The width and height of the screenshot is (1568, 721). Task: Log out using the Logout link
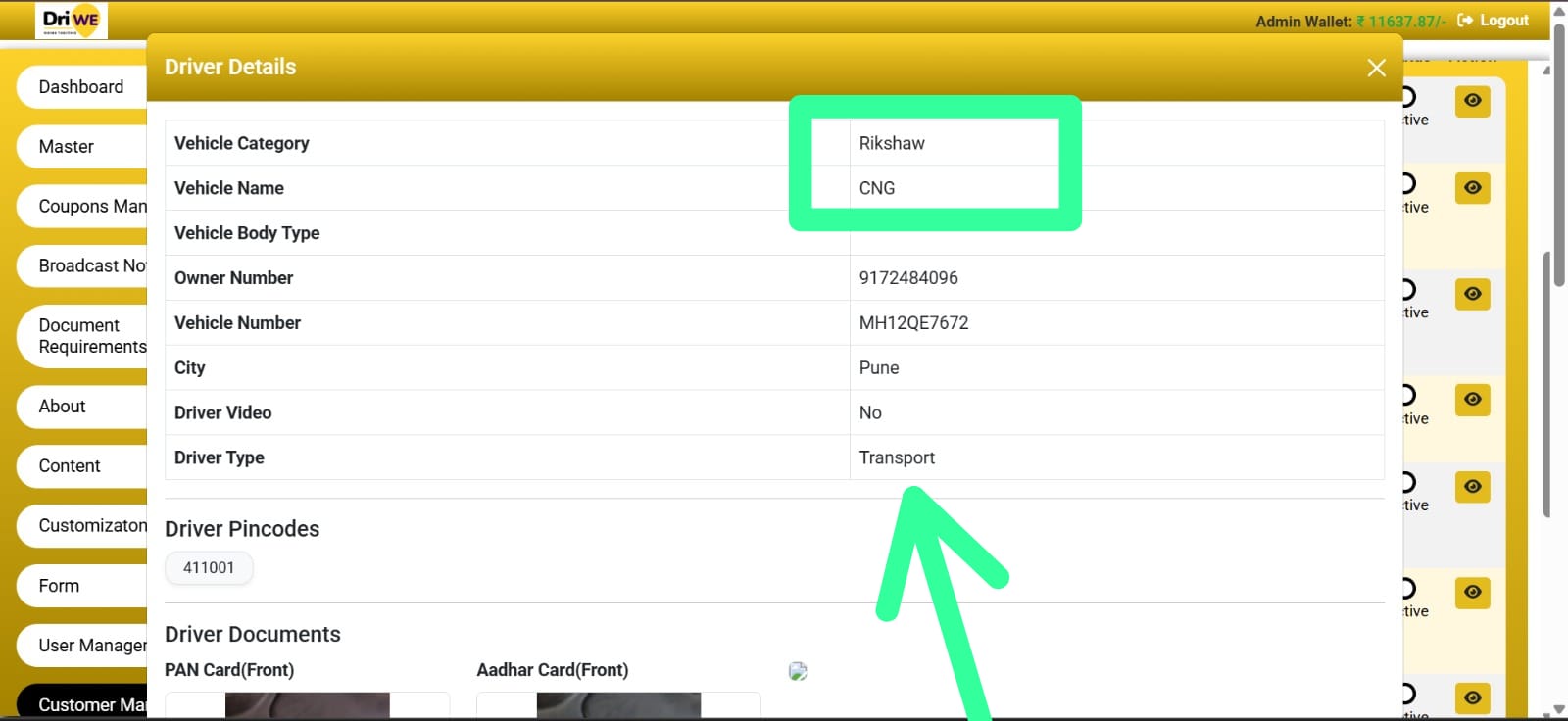click(x=1493, y=21)
